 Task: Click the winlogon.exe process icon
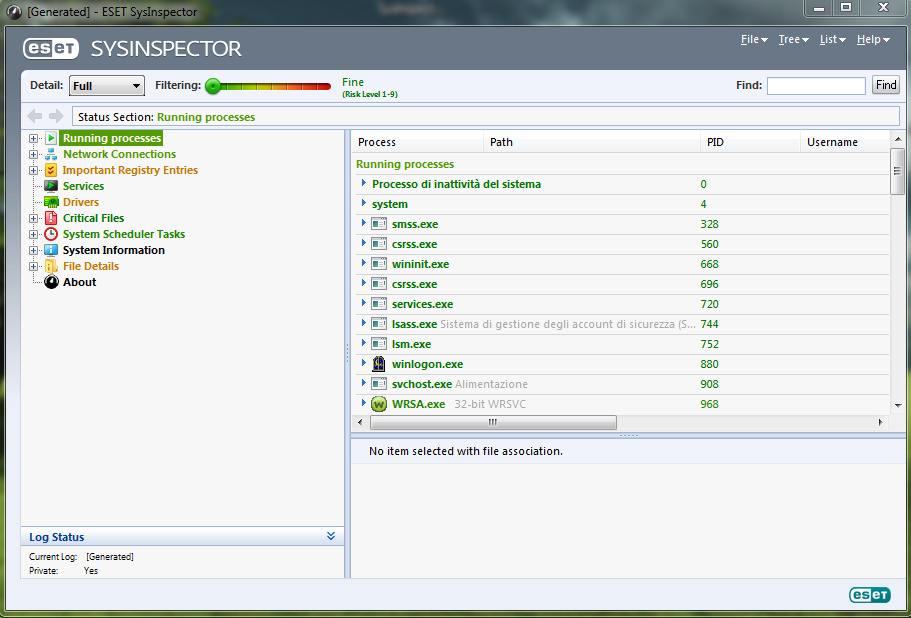point(379,364)
